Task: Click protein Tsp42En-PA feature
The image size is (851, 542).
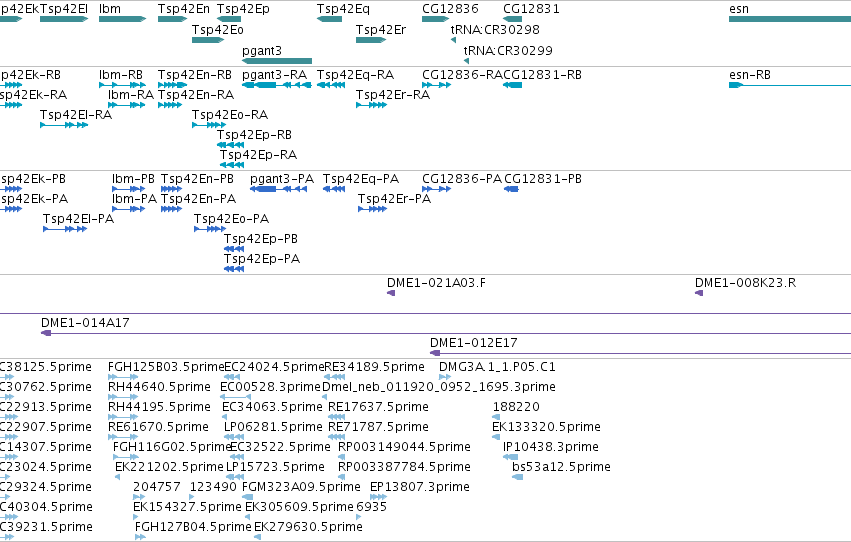Action: tap(171, 209)
